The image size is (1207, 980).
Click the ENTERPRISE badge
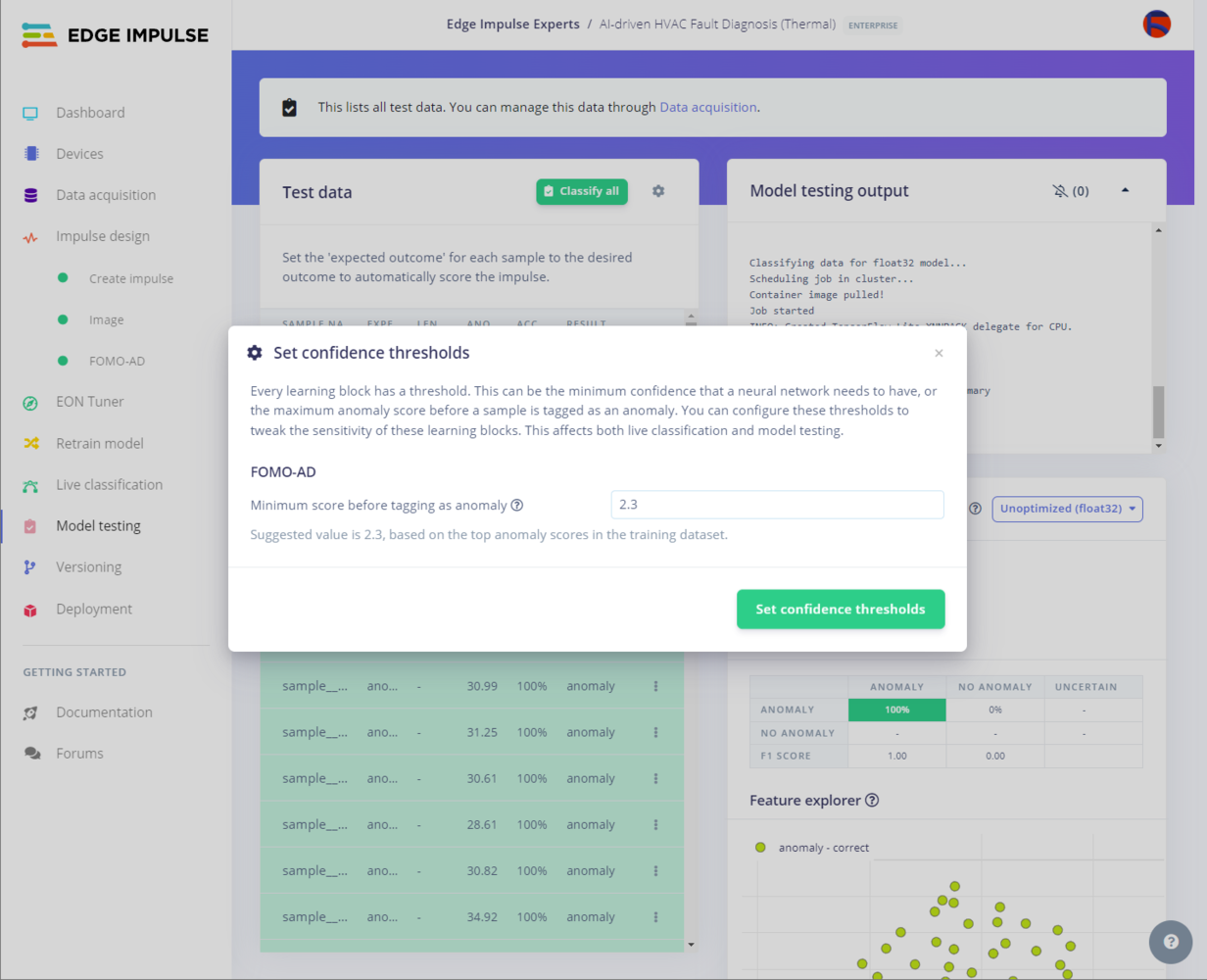872,24
